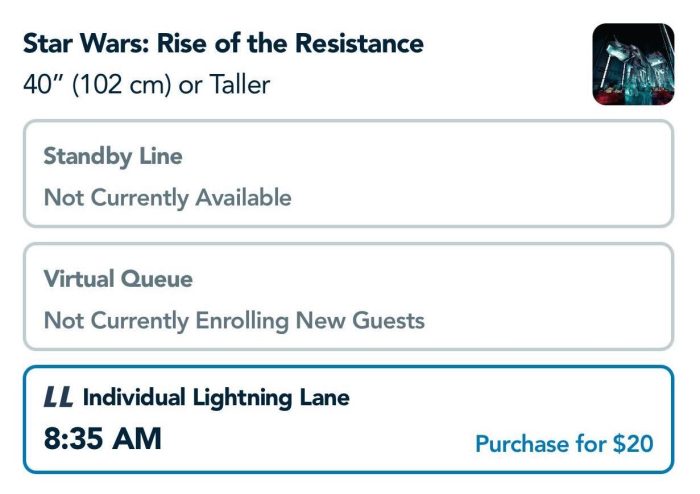The width and height of the screenshot is (700, 494).
Task: Tap the (102 cm) height measurement
Action: coord(121,84)
